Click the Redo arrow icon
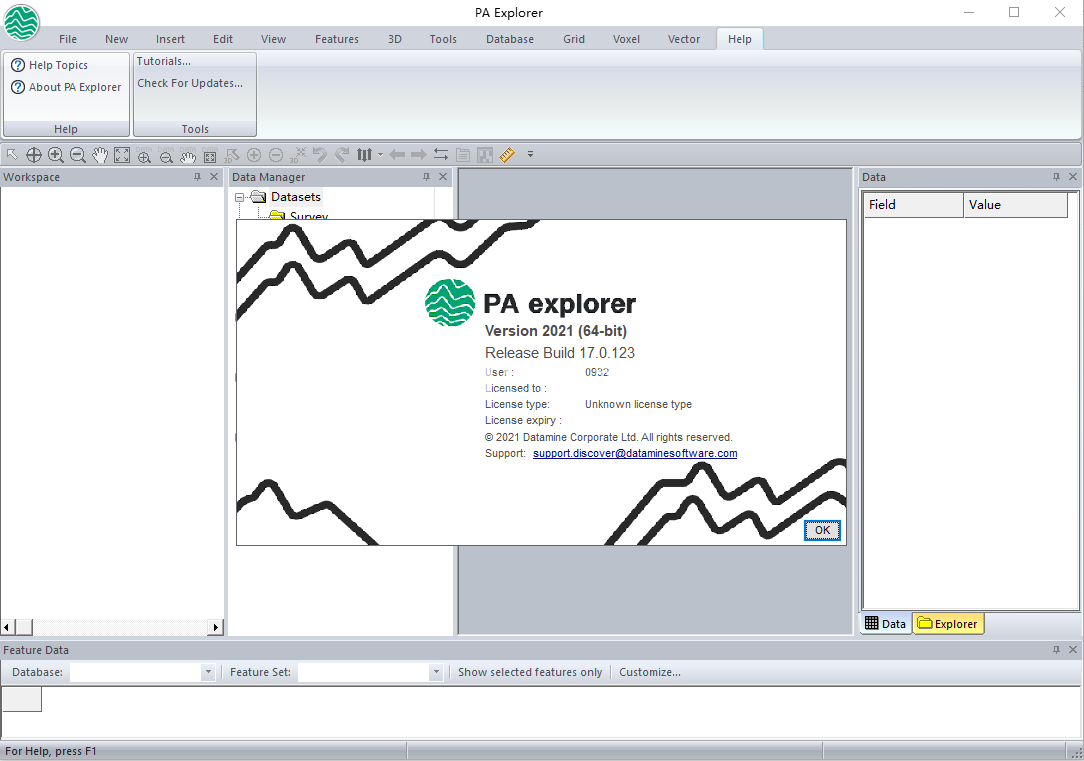1084x761 pixels. pyautogui.click(x=342, y=155)
